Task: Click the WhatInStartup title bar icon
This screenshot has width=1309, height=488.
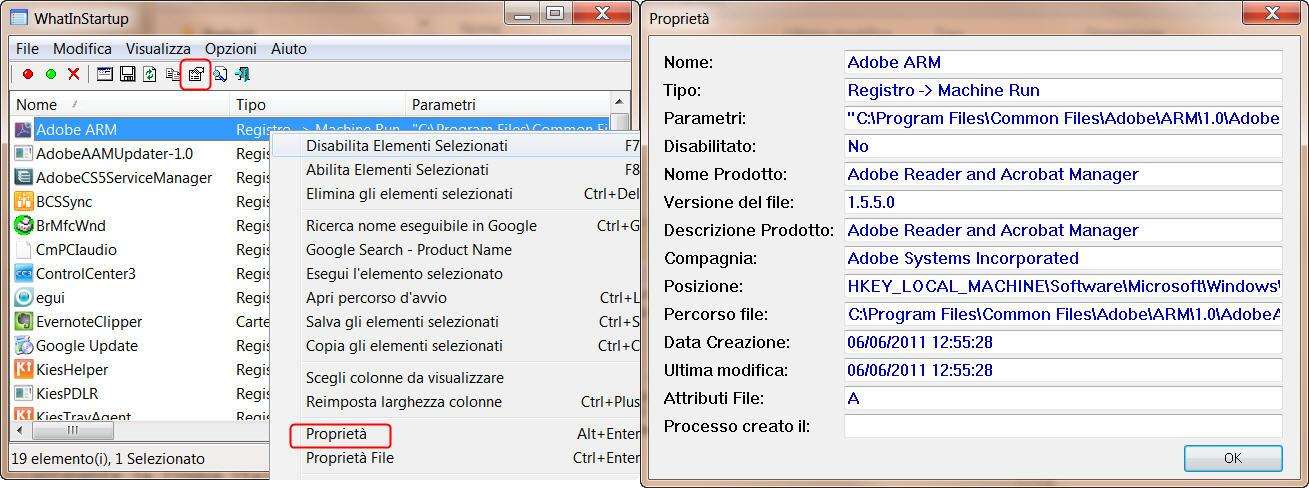Action: 18,16
